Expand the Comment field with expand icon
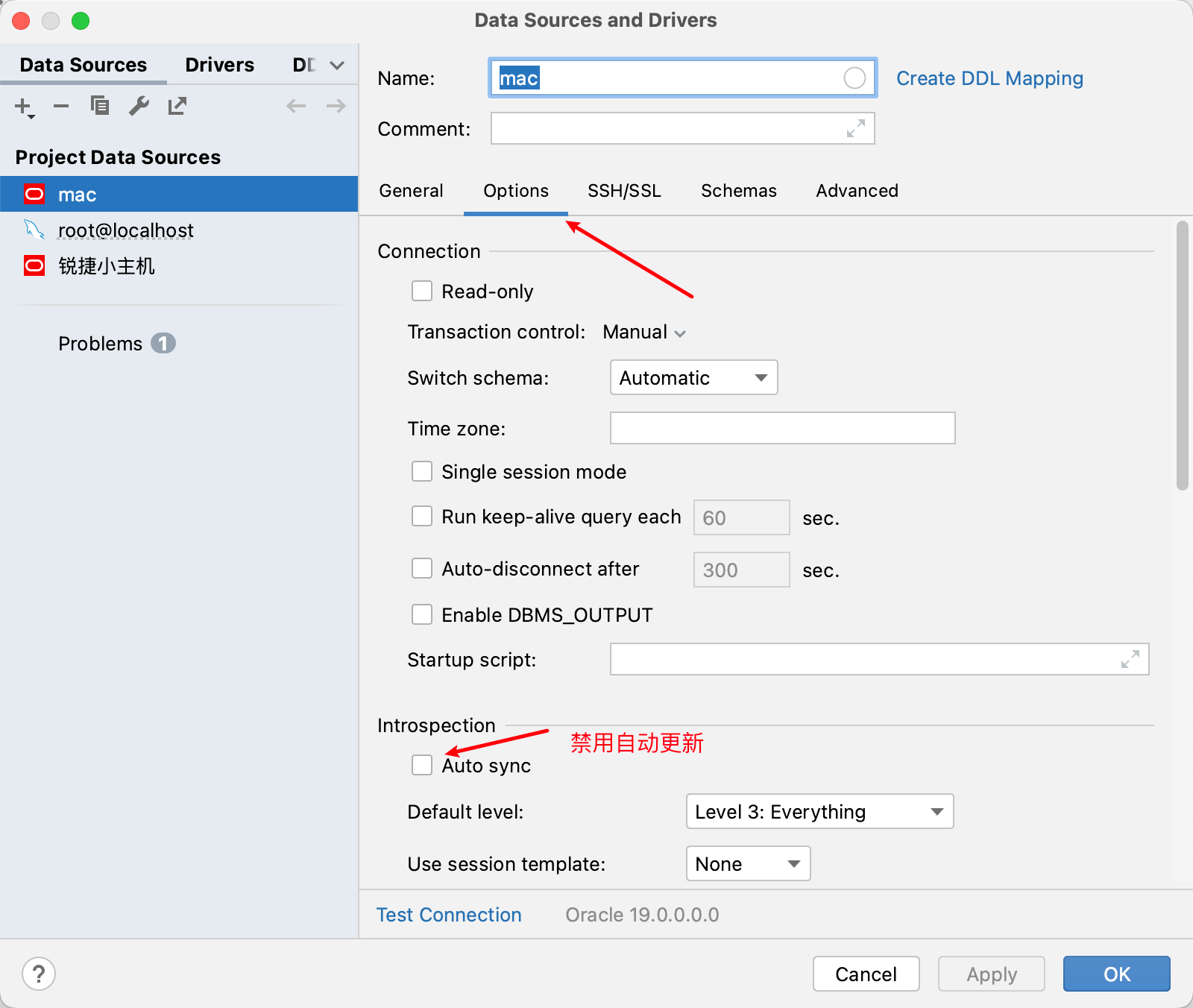 click(x=855, y=129)
